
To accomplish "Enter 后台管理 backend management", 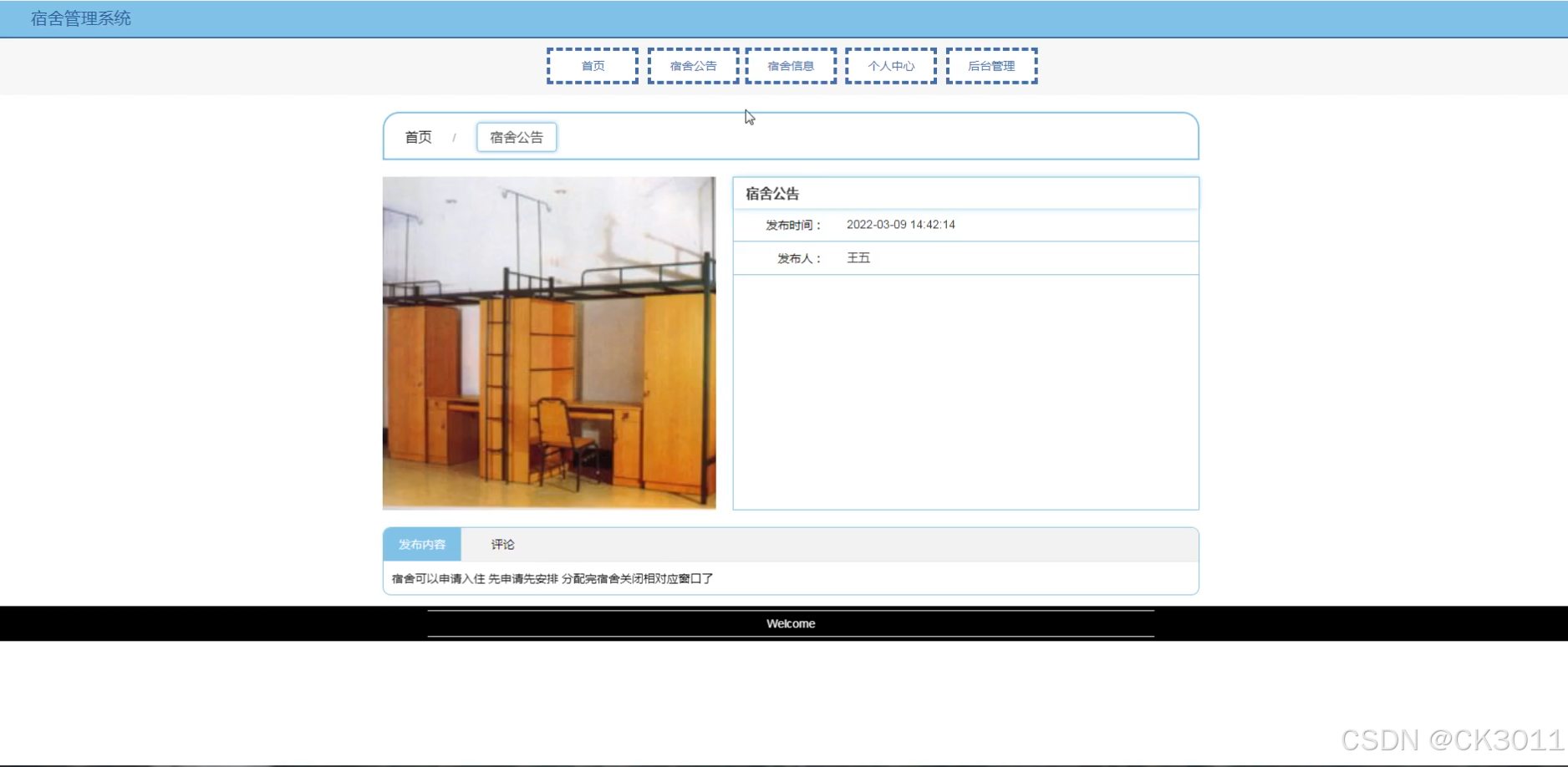I will tap(990, 65).
